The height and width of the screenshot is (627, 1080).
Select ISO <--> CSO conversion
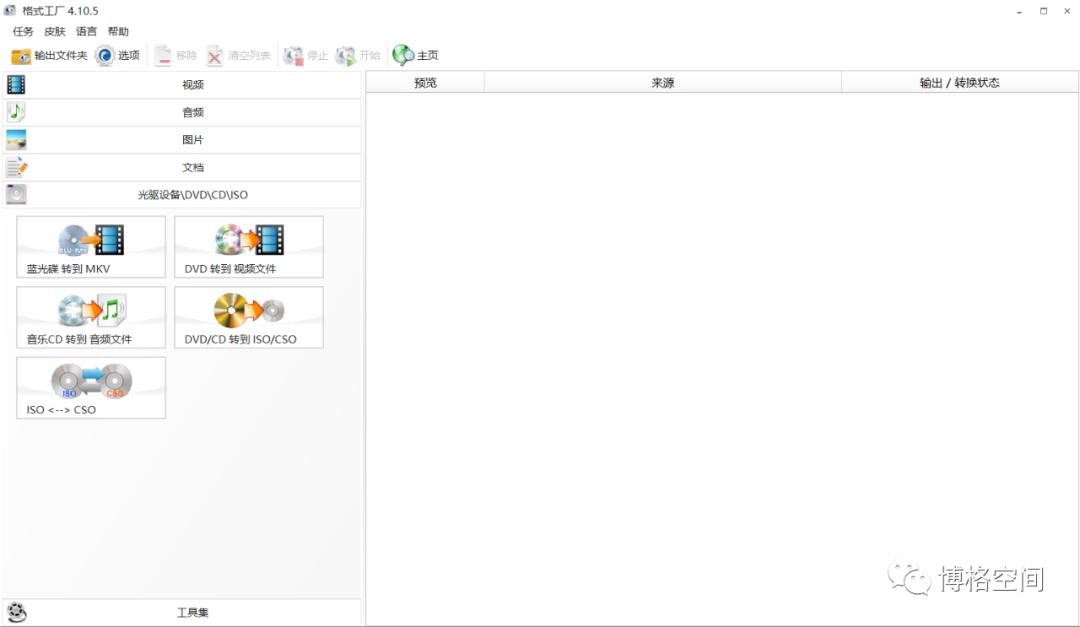click(x=91, y=388)
